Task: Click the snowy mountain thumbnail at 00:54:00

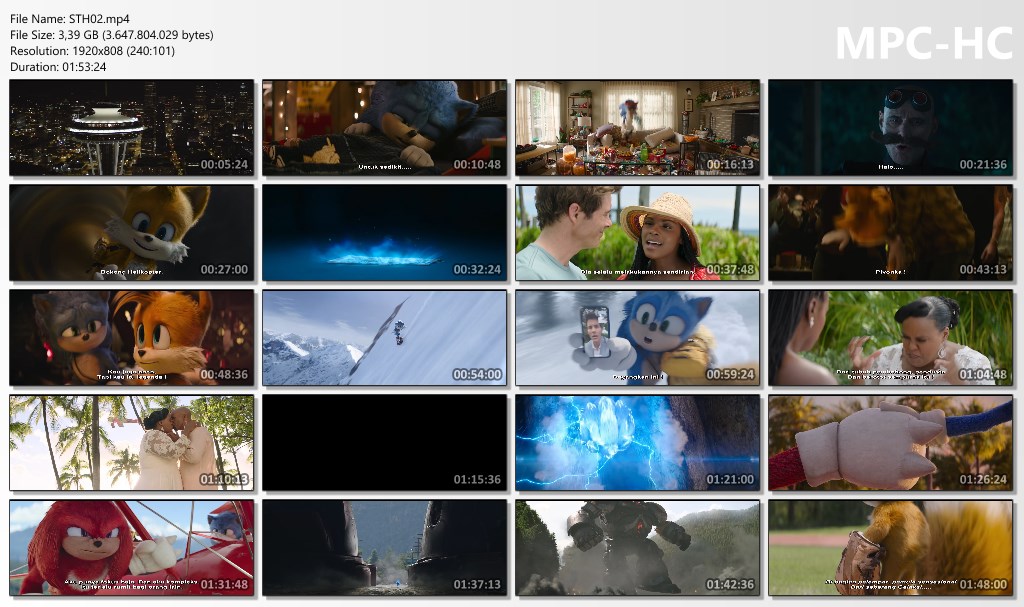Action: [x=385, y=338]
